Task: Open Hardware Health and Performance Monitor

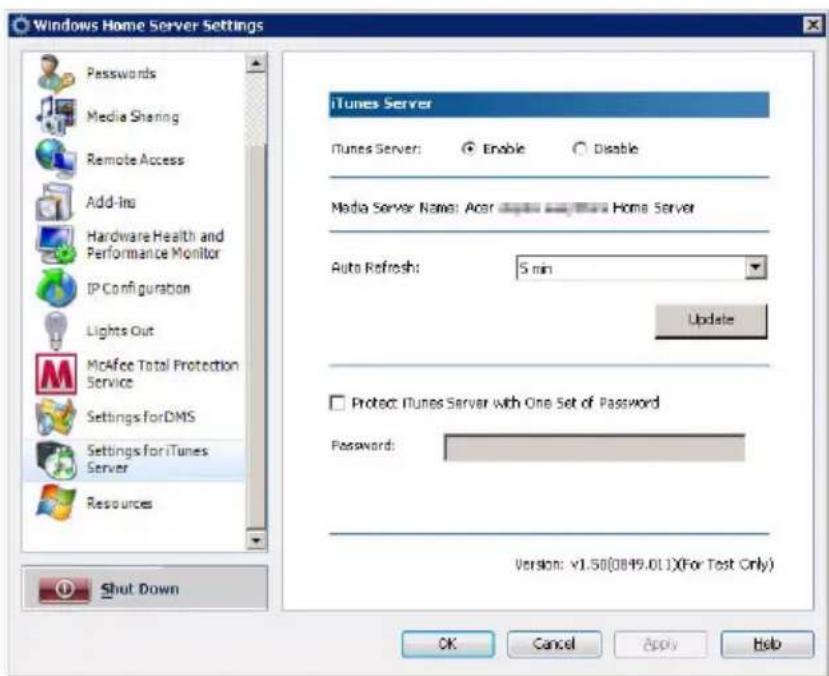Action: pyautogui.click(x=155, y=244)
